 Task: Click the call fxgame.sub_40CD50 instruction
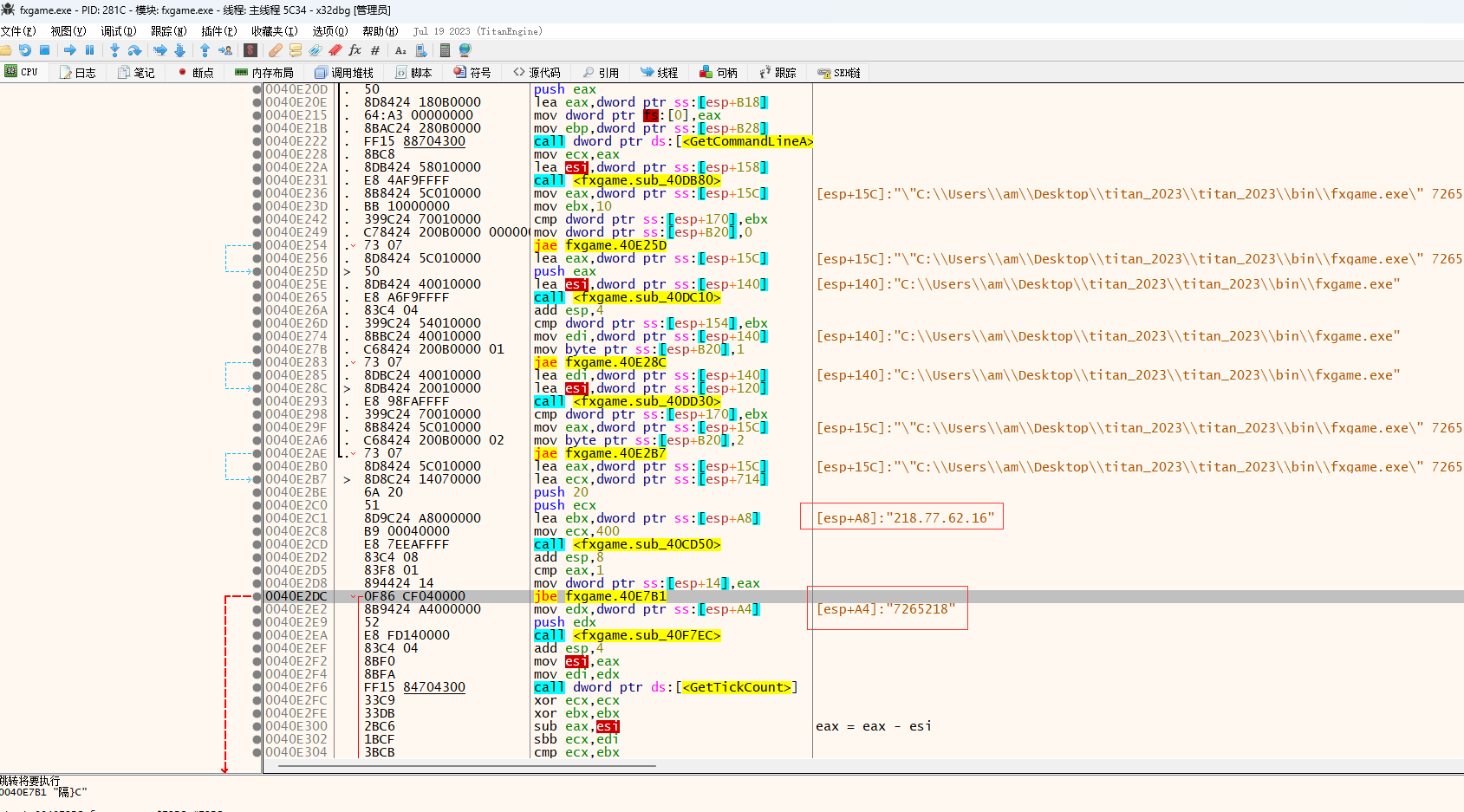tap(628, 544)
